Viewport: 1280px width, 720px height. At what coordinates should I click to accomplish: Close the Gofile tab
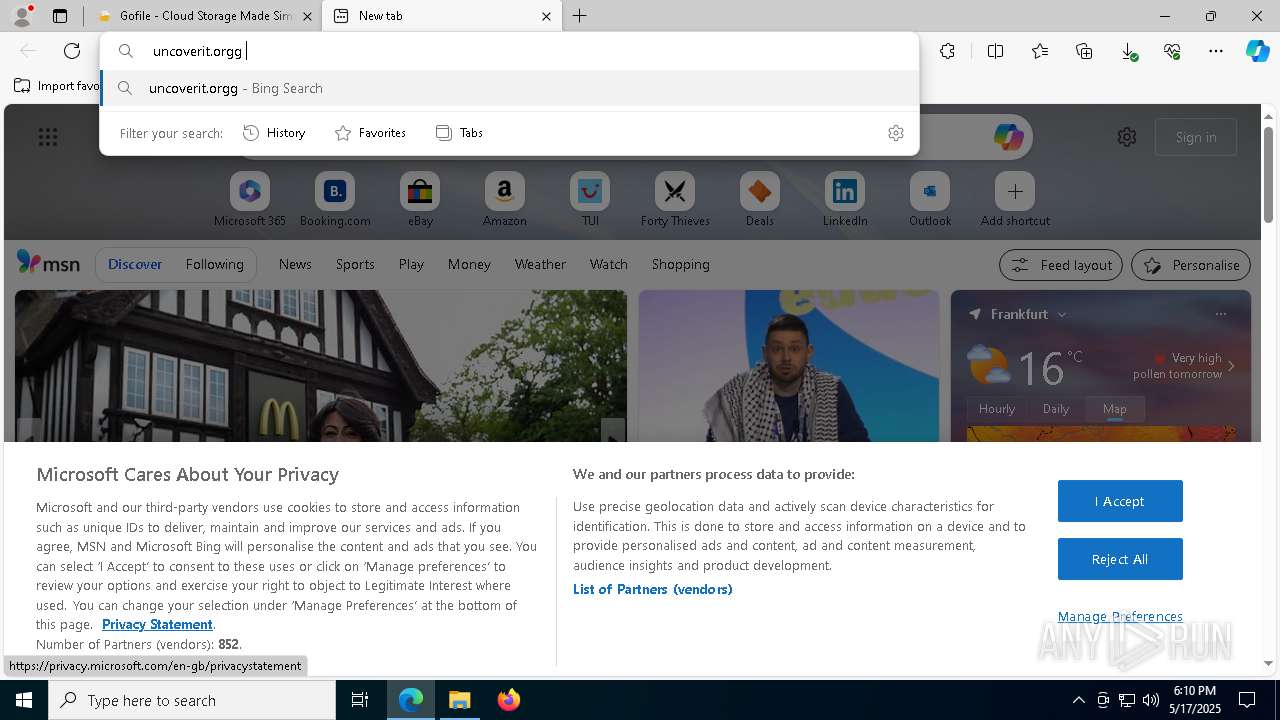(307, 16)
